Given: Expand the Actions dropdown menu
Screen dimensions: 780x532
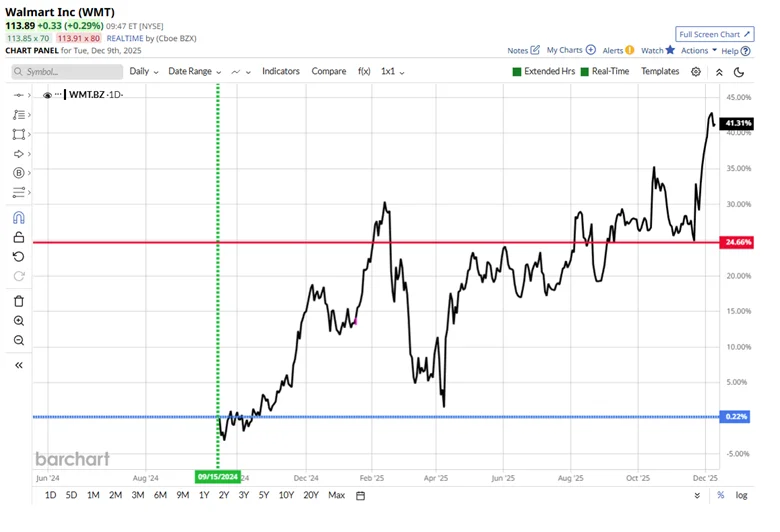Looking at the screenshot, I should 698,50.
